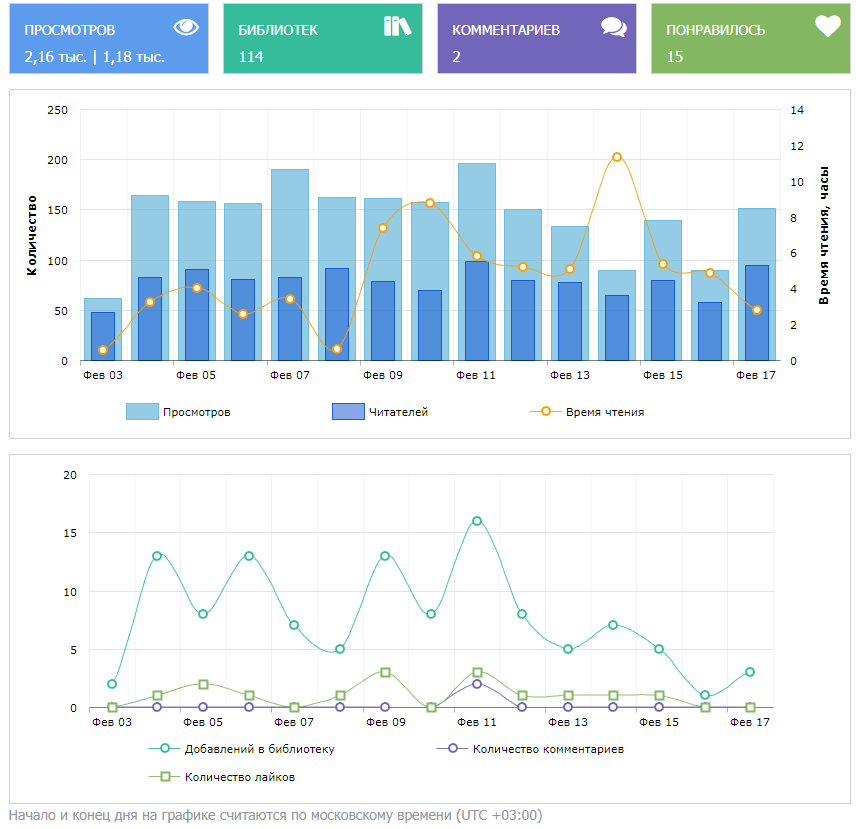This screenshot has height=829, width=856.
Task: Click the peak reading time point on Фев 14
Action: click(x=616, y=157)
